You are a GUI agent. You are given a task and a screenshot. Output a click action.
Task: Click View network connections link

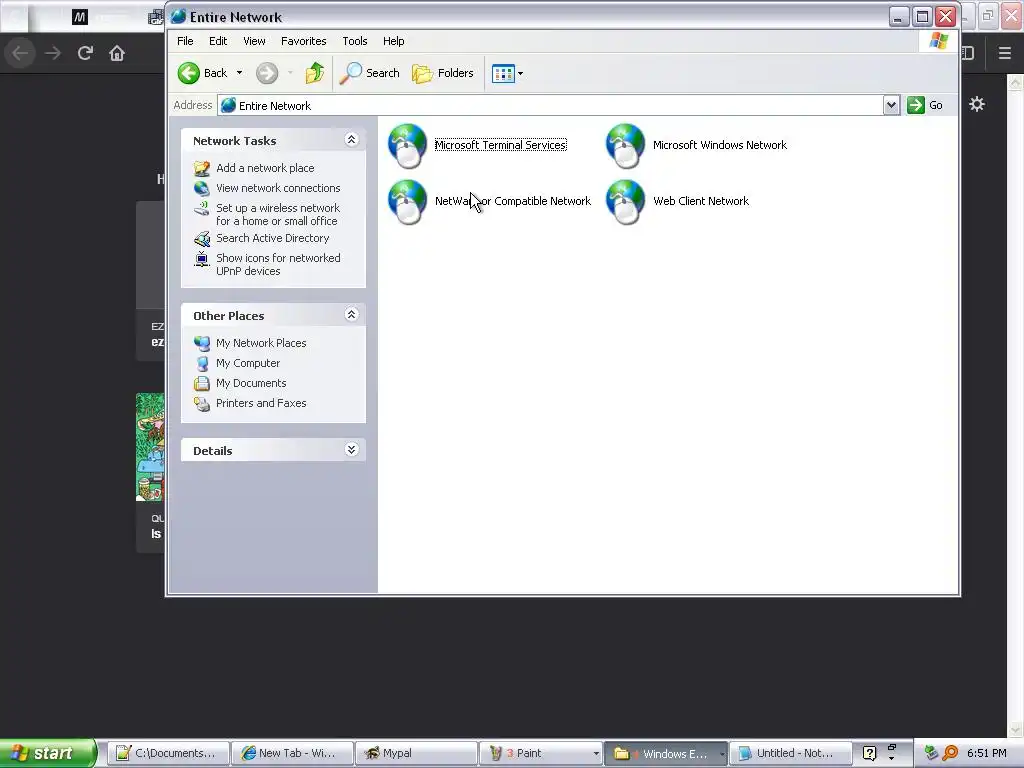pyautogui.click(x=278, y=188)
